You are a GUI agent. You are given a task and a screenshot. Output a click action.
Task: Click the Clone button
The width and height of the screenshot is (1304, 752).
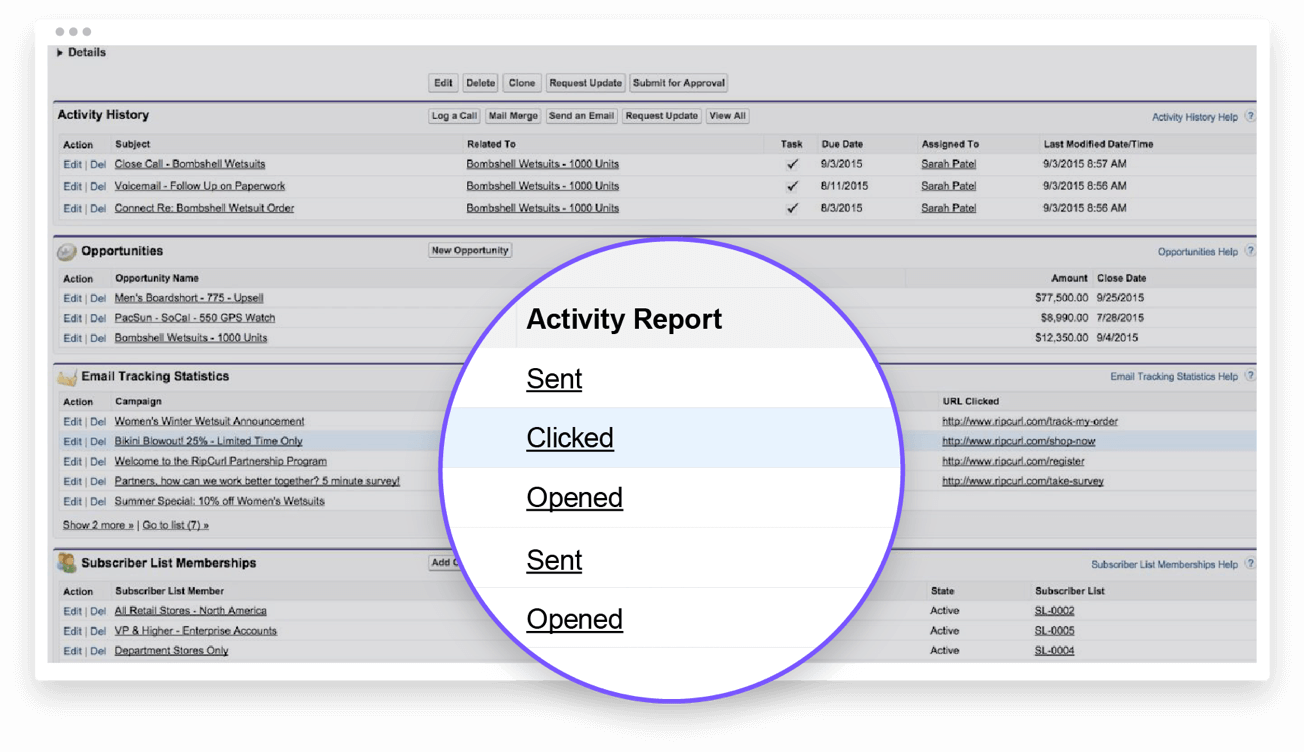pos(522,83)
